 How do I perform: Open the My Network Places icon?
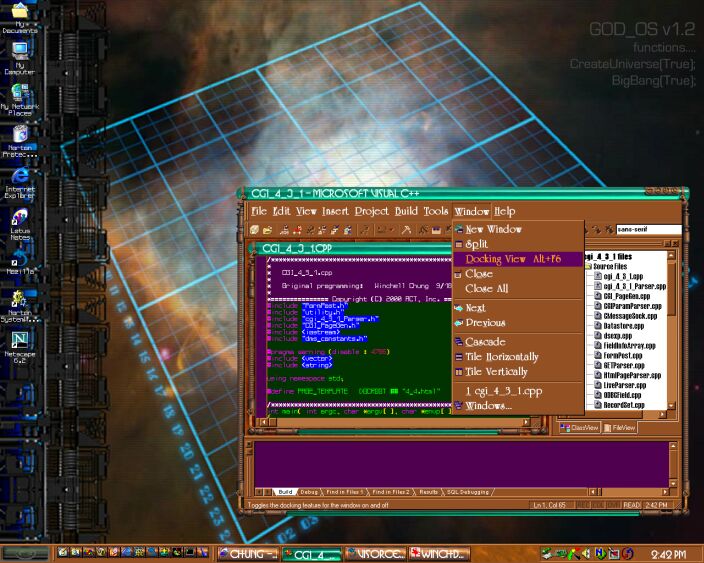coord(19,91)
